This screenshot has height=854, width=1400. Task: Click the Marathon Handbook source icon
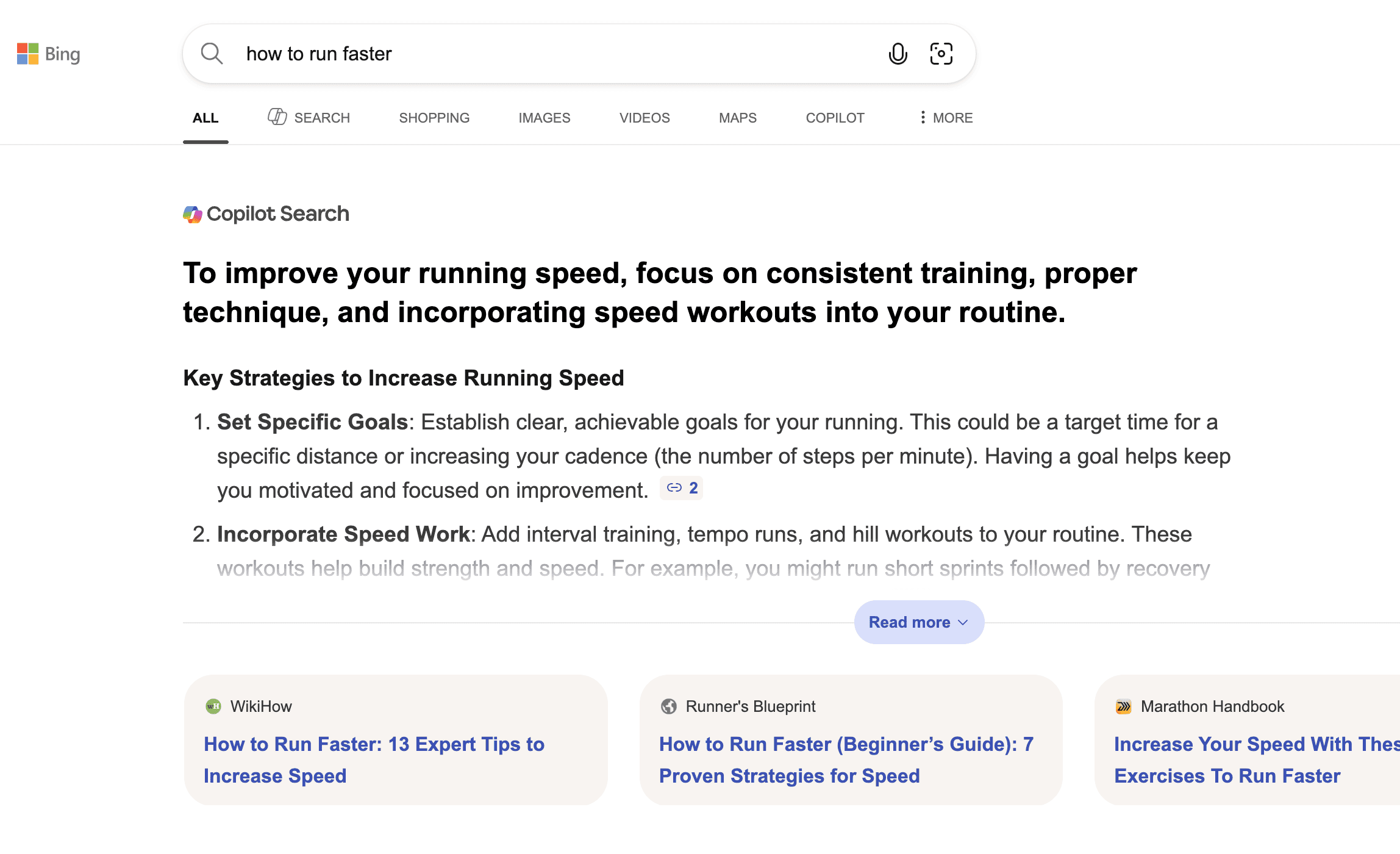1124,706
